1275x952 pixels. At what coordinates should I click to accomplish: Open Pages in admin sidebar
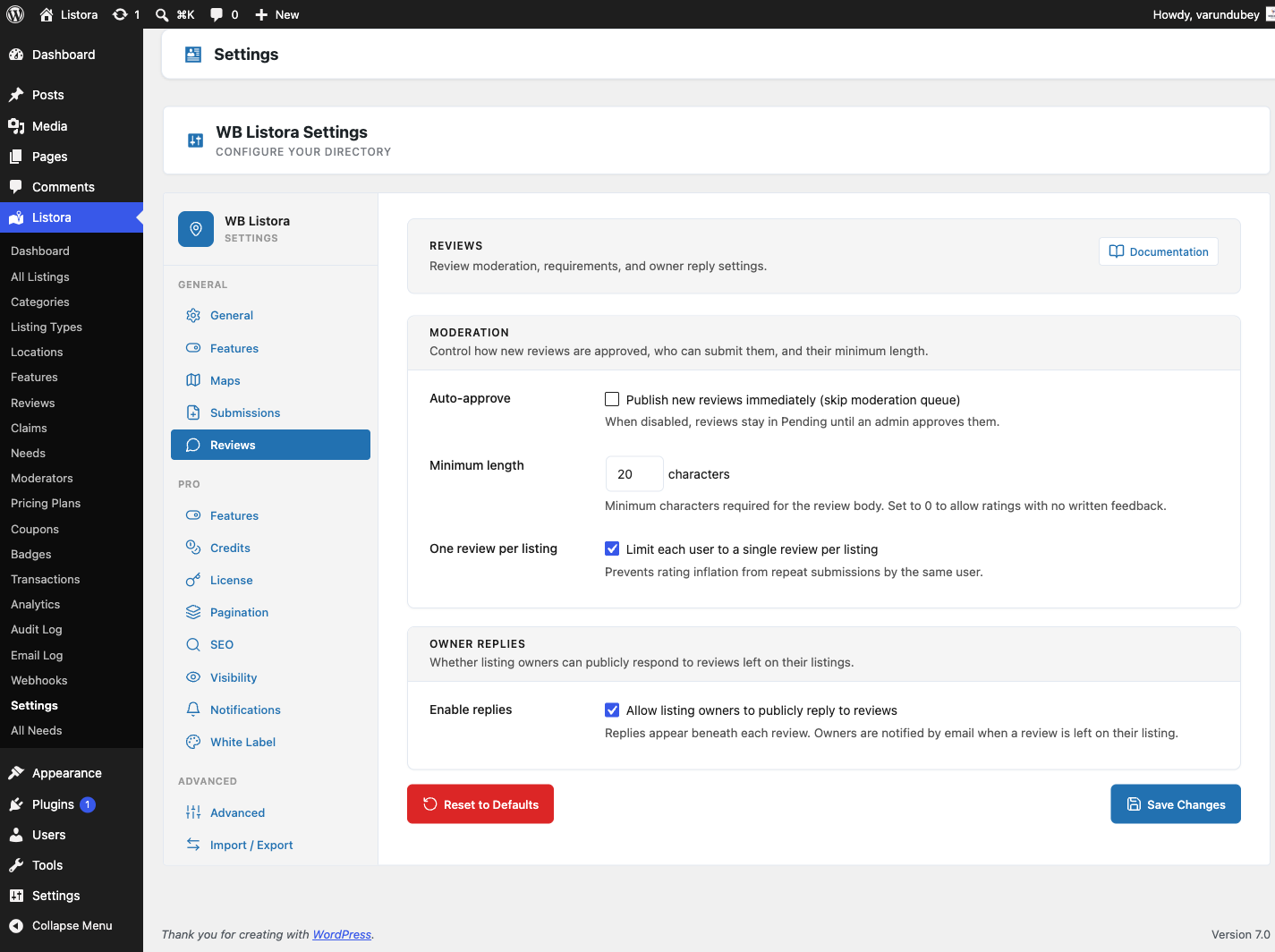[x=72, y=157]
